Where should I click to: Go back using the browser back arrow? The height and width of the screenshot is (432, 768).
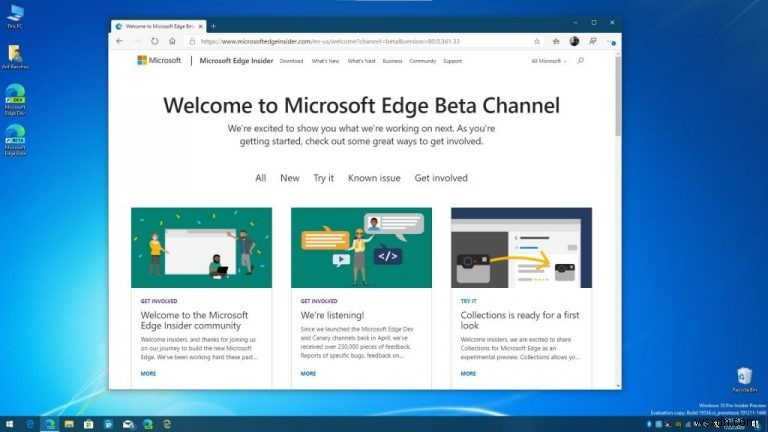coord(120,41)
